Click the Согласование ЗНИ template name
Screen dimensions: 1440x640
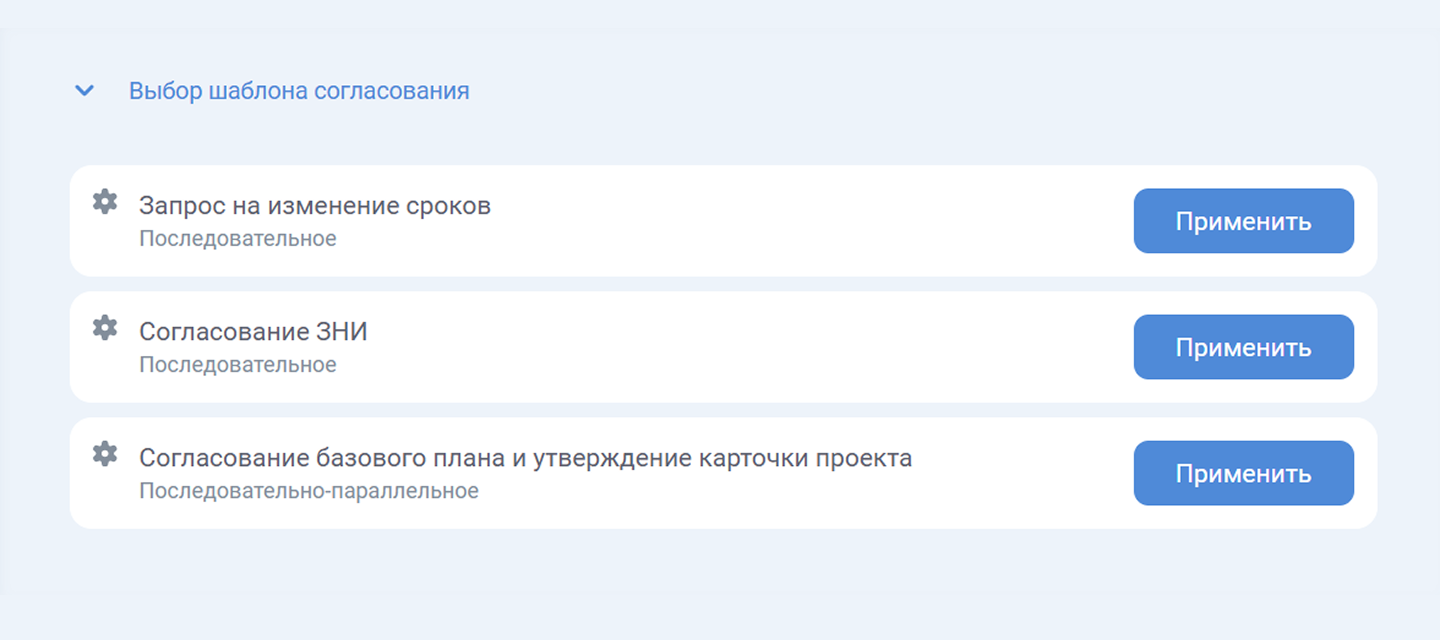coord(253,333)
